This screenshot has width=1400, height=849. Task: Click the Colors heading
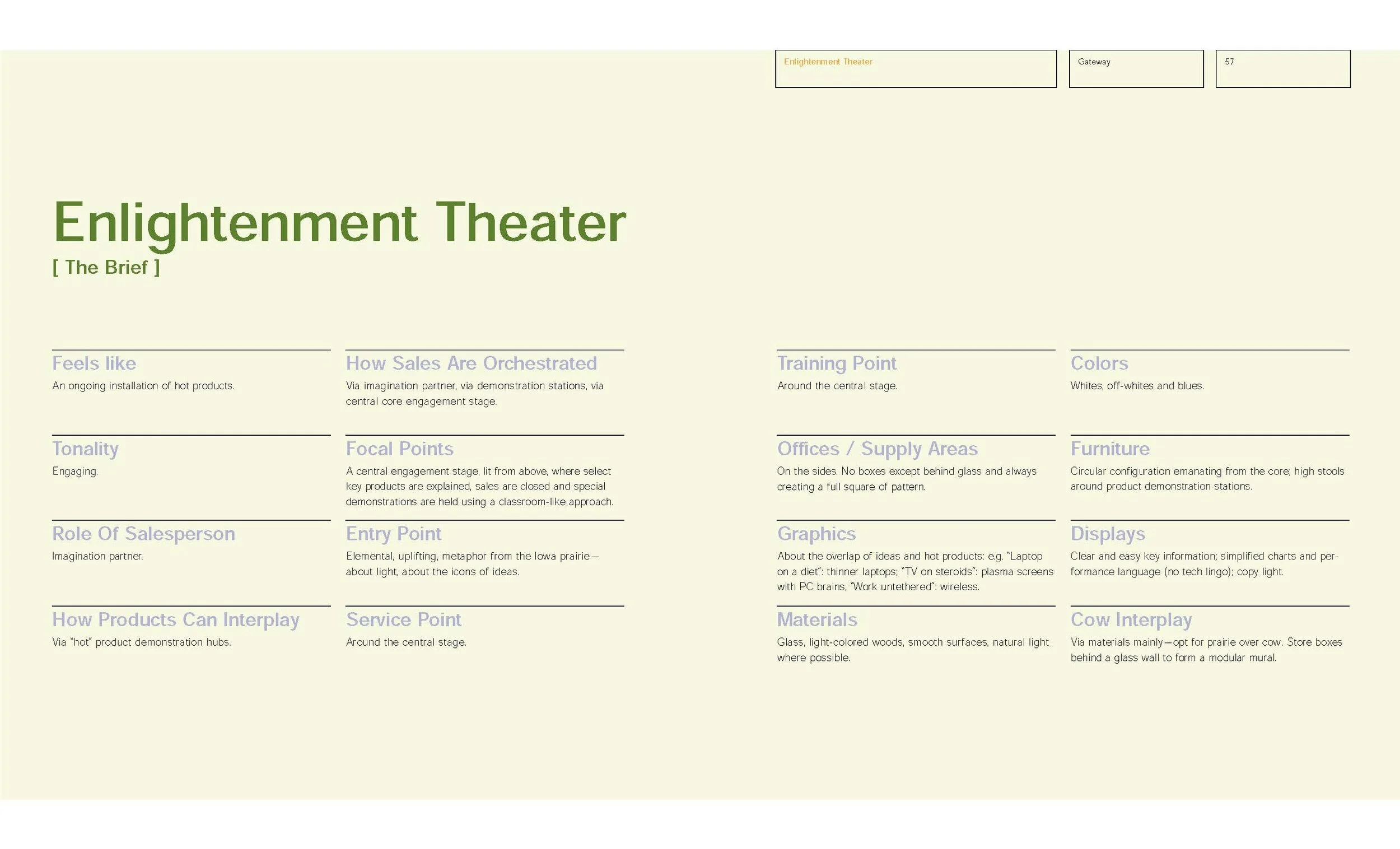pyautogui.click(x=1099, y=363)
